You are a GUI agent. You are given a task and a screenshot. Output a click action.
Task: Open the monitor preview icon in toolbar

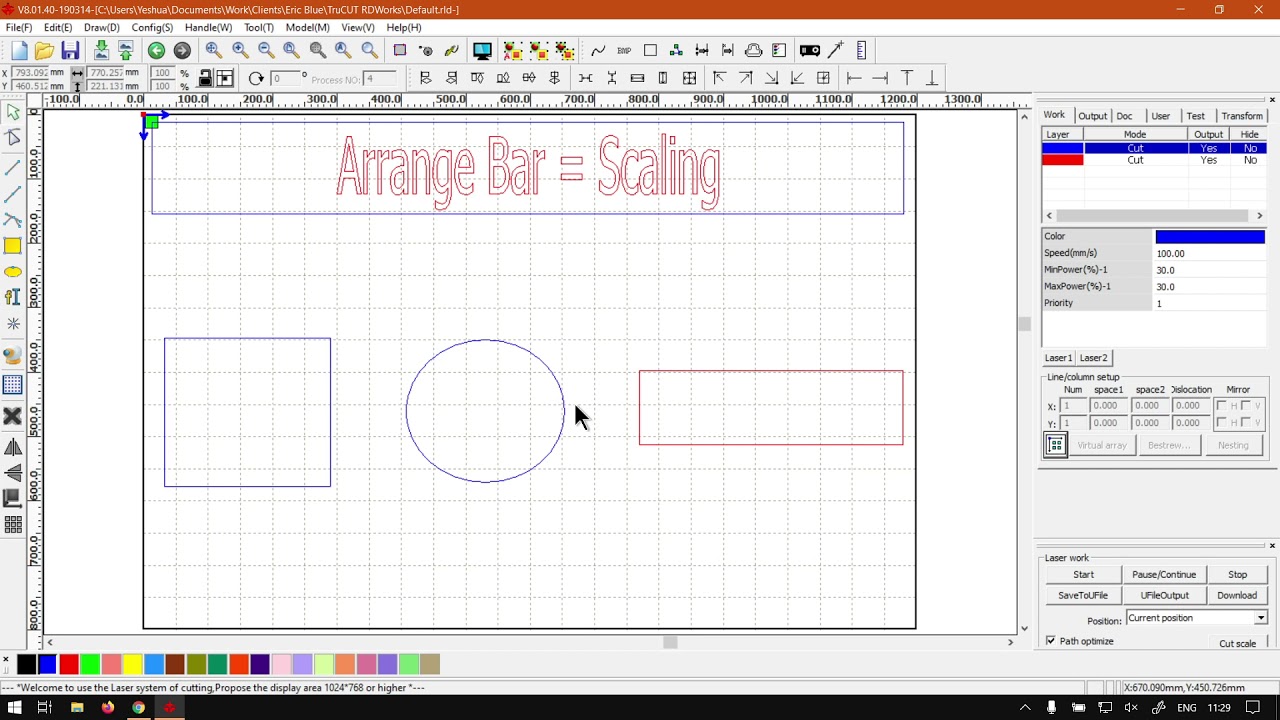tap(482, 51)
